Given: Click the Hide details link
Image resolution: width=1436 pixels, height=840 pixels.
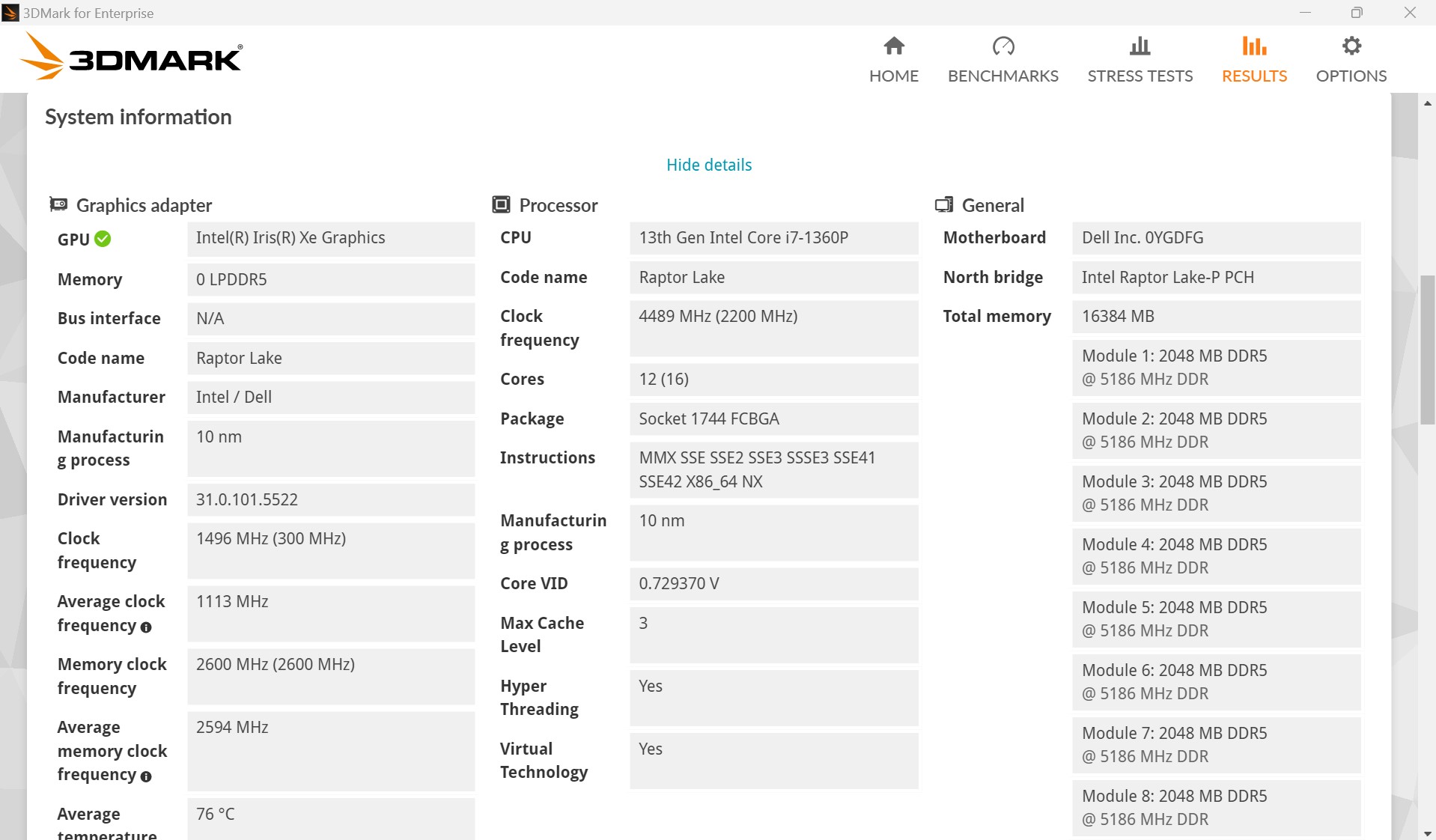Looking at the screenshot, I should click(708, 165).
